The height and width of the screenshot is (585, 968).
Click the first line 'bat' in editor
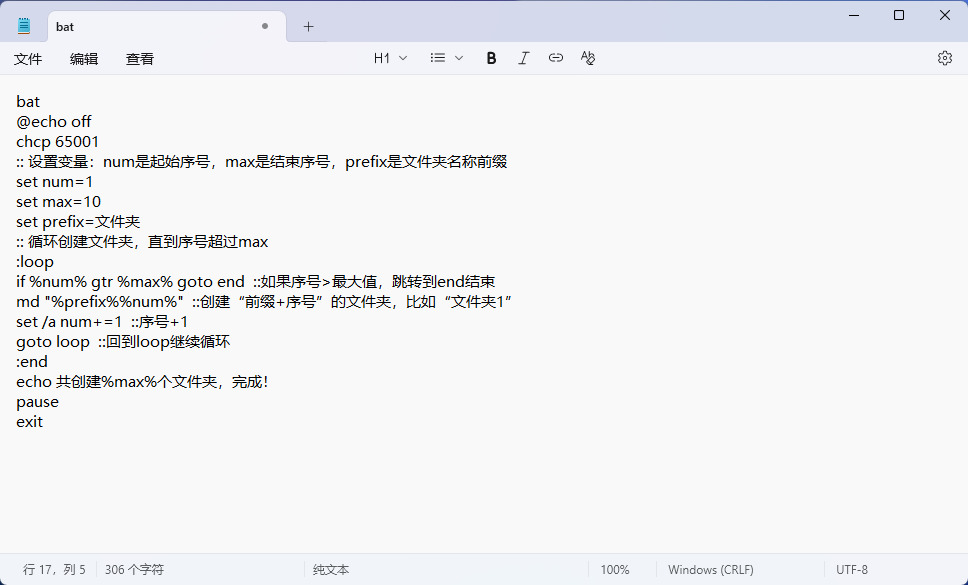point(28,101)
